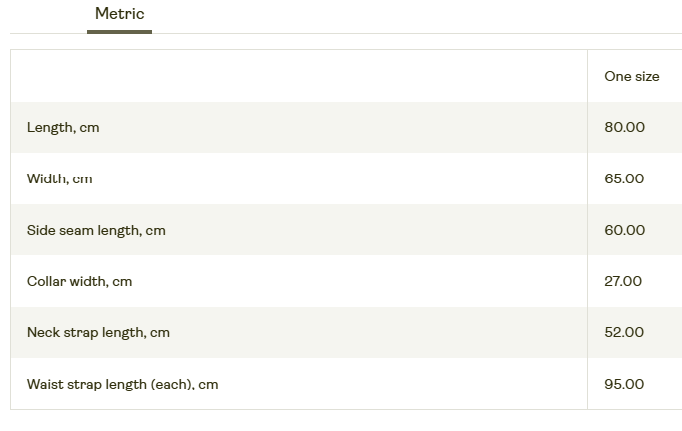Select the Width, cm row label
The height and width of the screenshot is (431, 682).
tap(60, 179)
